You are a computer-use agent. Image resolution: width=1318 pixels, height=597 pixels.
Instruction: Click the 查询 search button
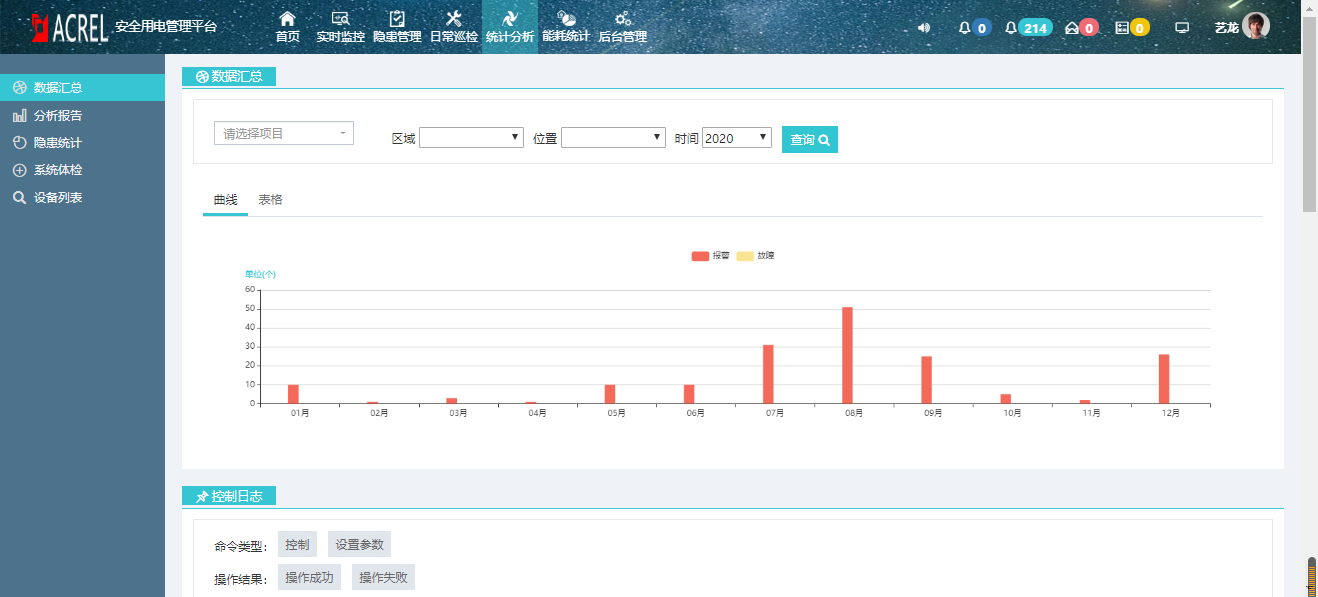(810, 140)
